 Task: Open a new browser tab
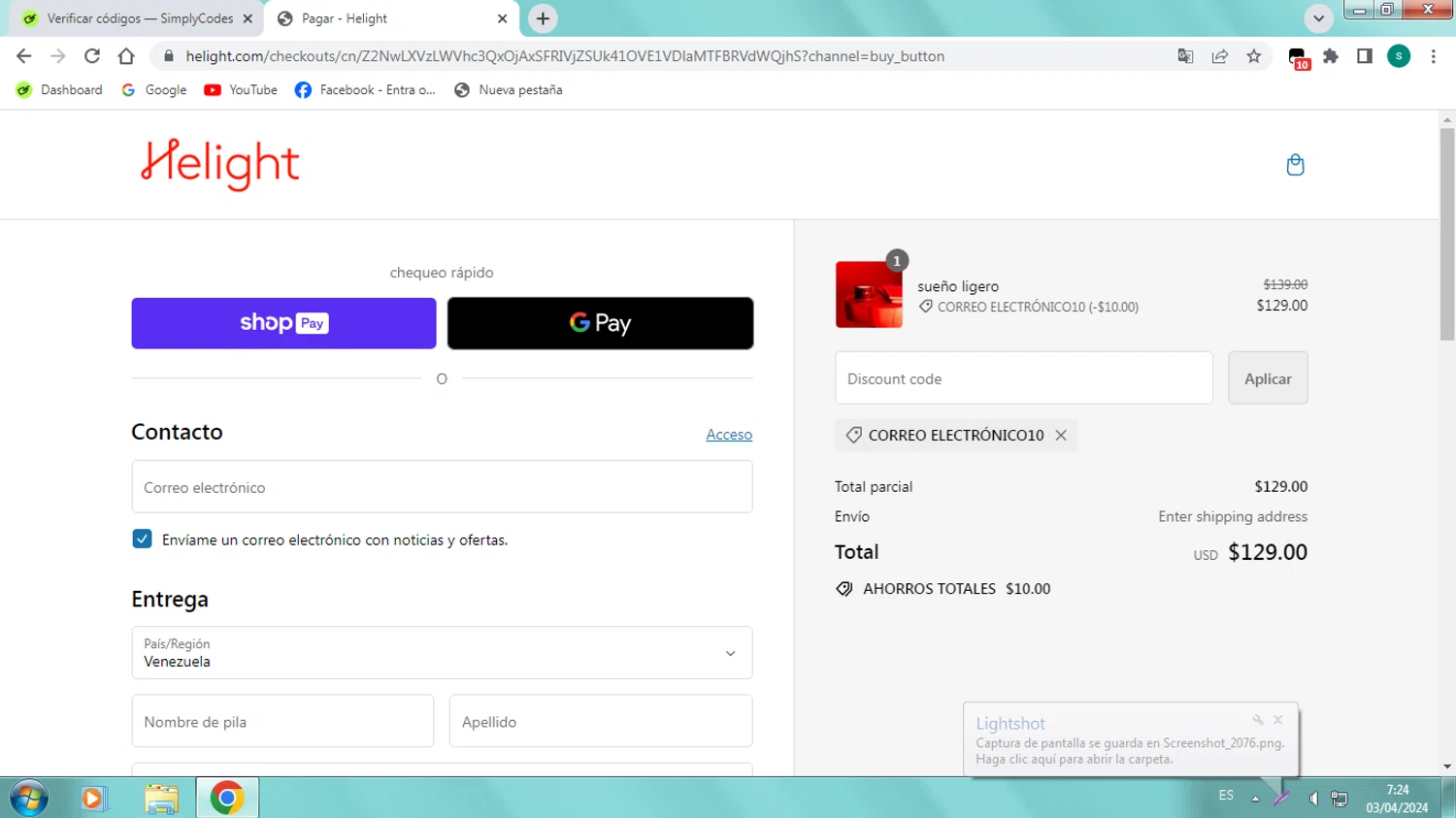[x=543, y=18]
